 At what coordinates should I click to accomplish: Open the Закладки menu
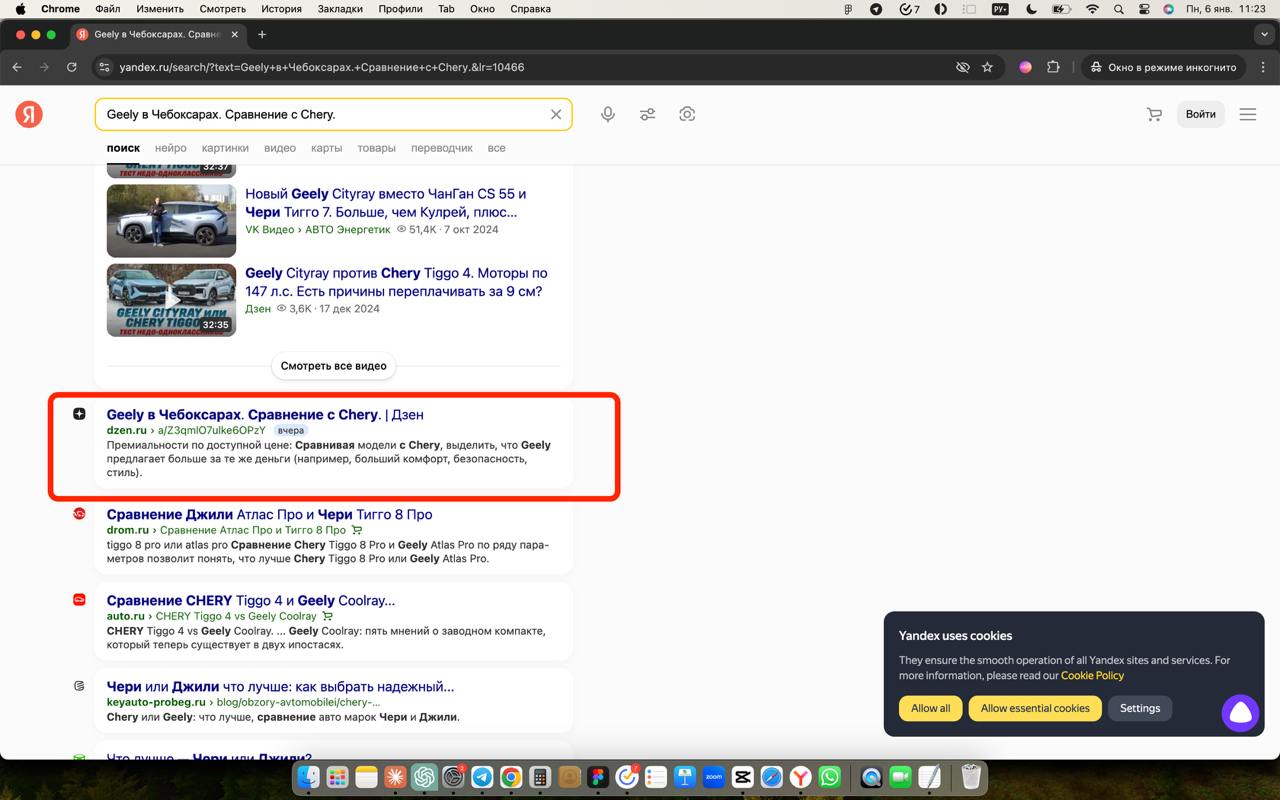(x=340, y=9)
